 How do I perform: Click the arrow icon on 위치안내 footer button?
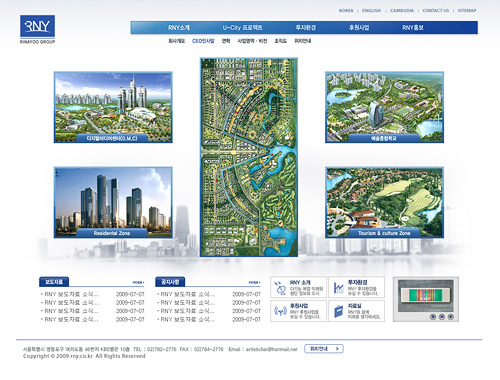click(337, 349)
